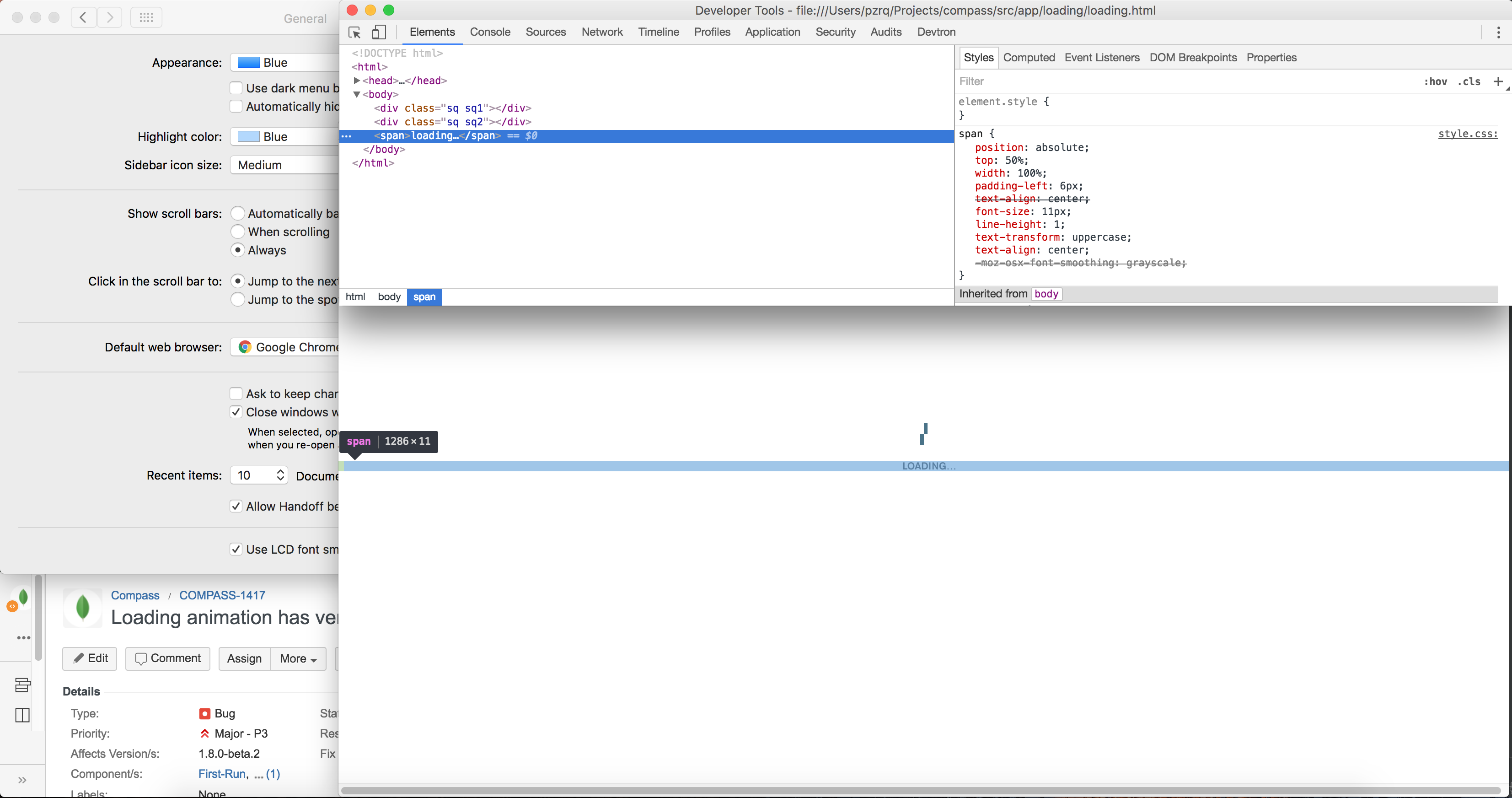Select When scrolling scroll bar option

pyautogui.click(x=238, y=232)
